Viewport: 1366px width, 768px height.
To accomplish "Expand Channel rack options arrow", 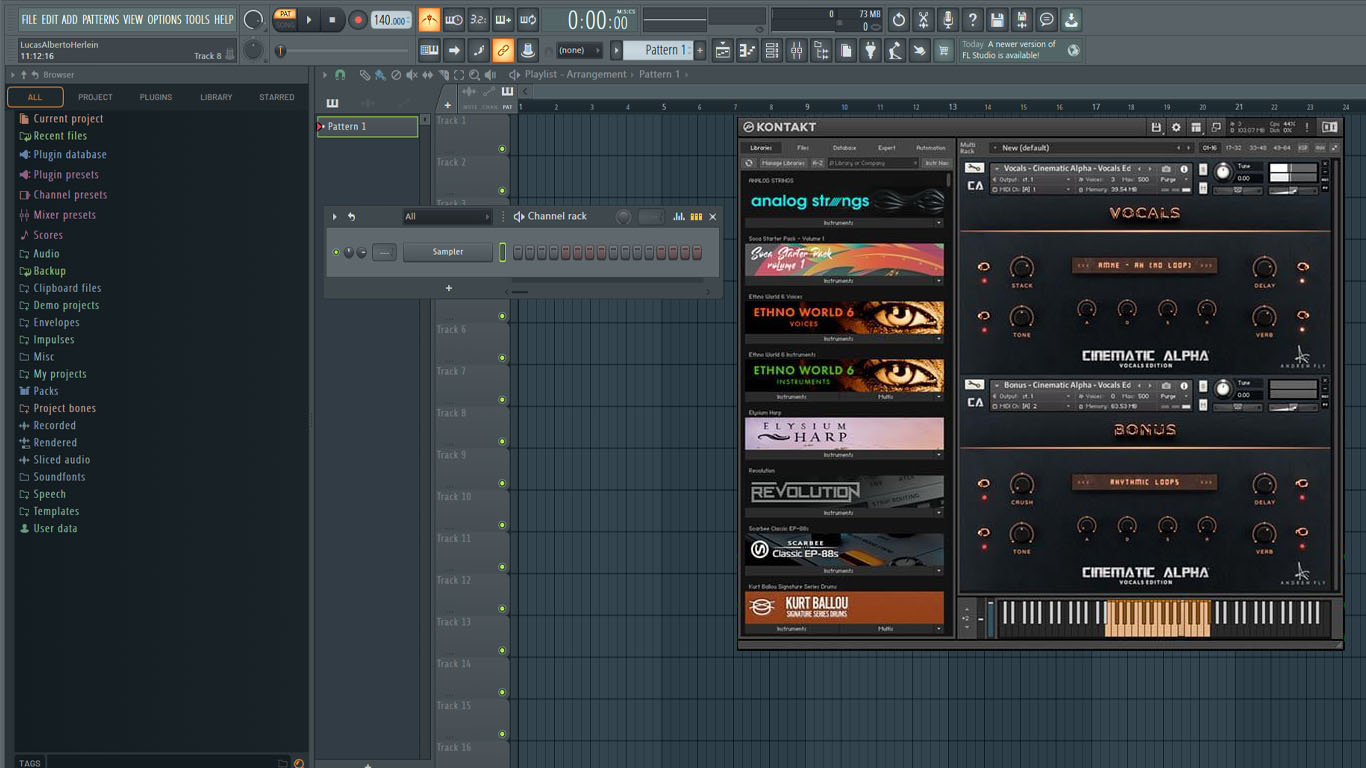I will pyautogui.click(x=334, y=217).
